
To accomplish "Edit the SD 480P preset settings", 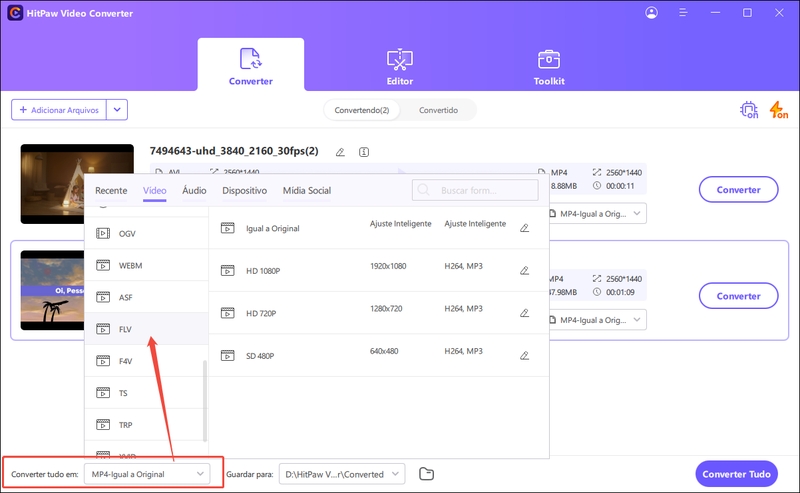I will [x=524, y=355].
